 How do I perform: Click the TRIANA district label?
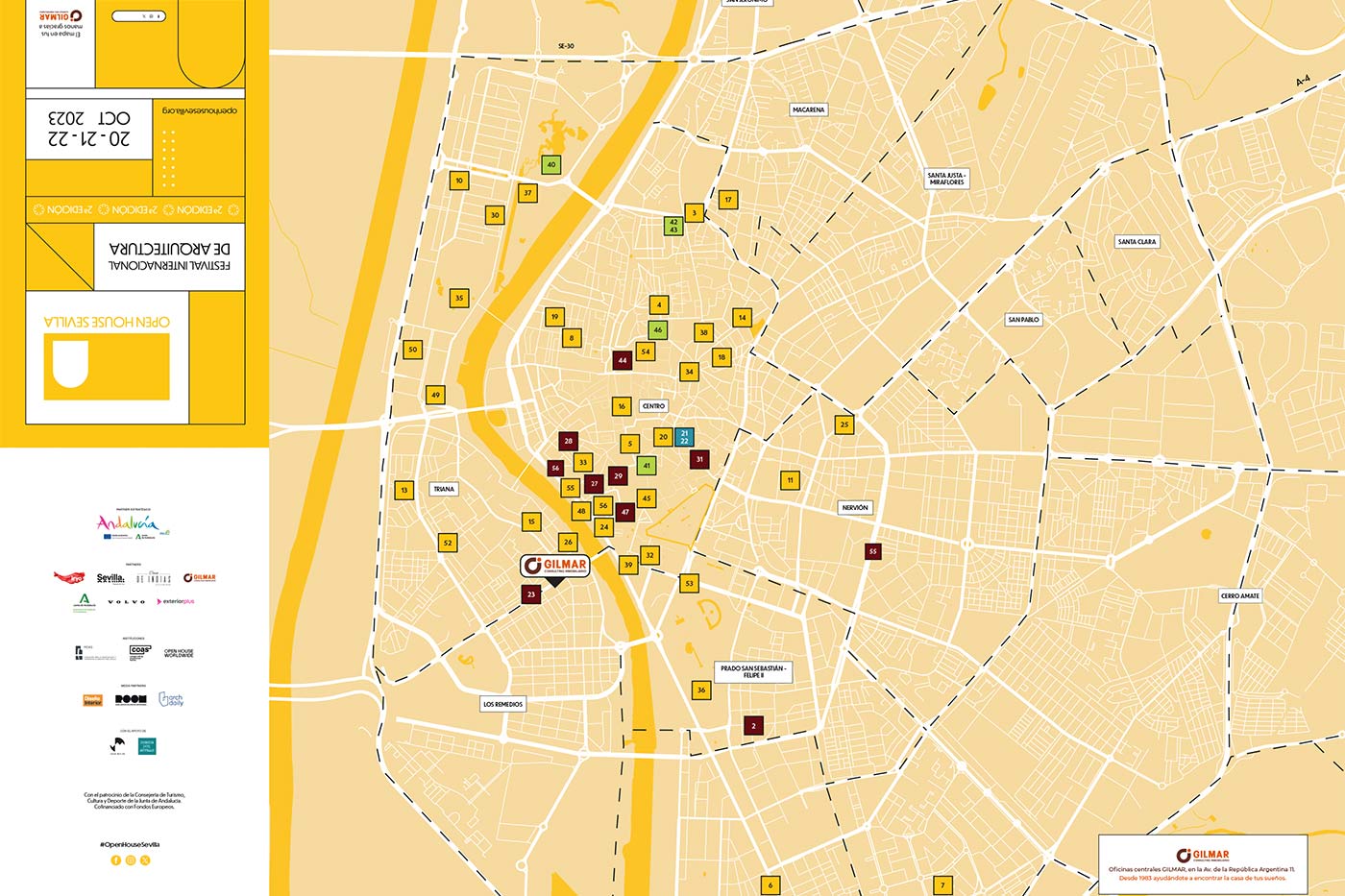444,489
